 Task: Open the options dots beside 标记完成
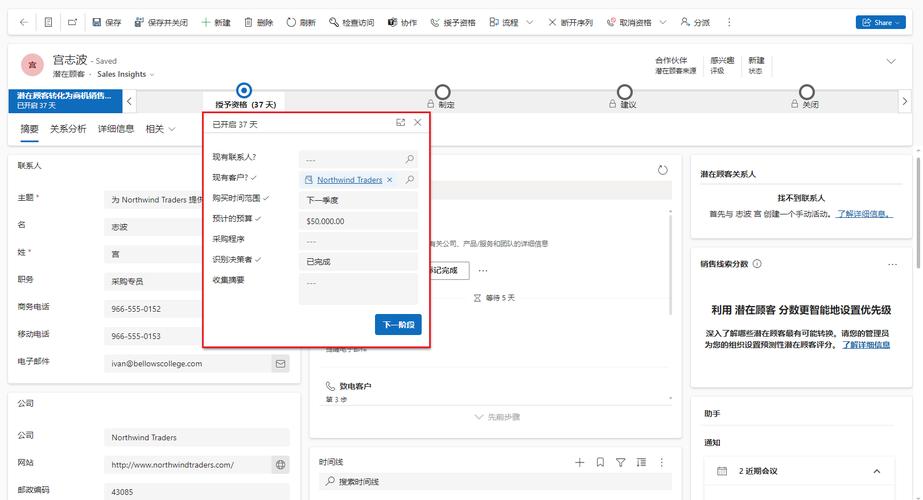pos(483,270)
